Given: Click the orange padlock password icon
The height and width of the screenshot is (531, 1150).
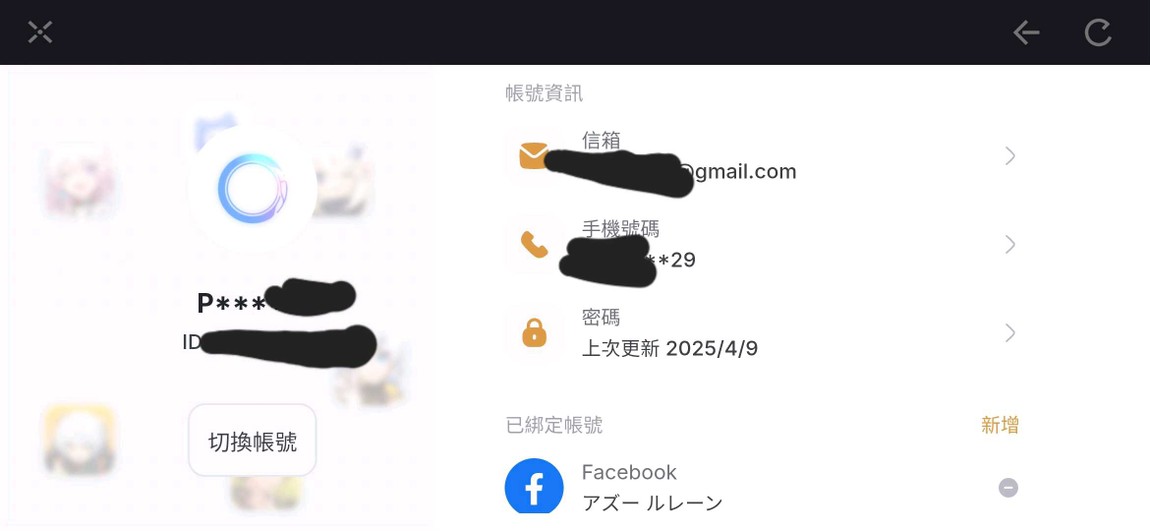Looking at the screenshot, I should [x=534, y=333].
